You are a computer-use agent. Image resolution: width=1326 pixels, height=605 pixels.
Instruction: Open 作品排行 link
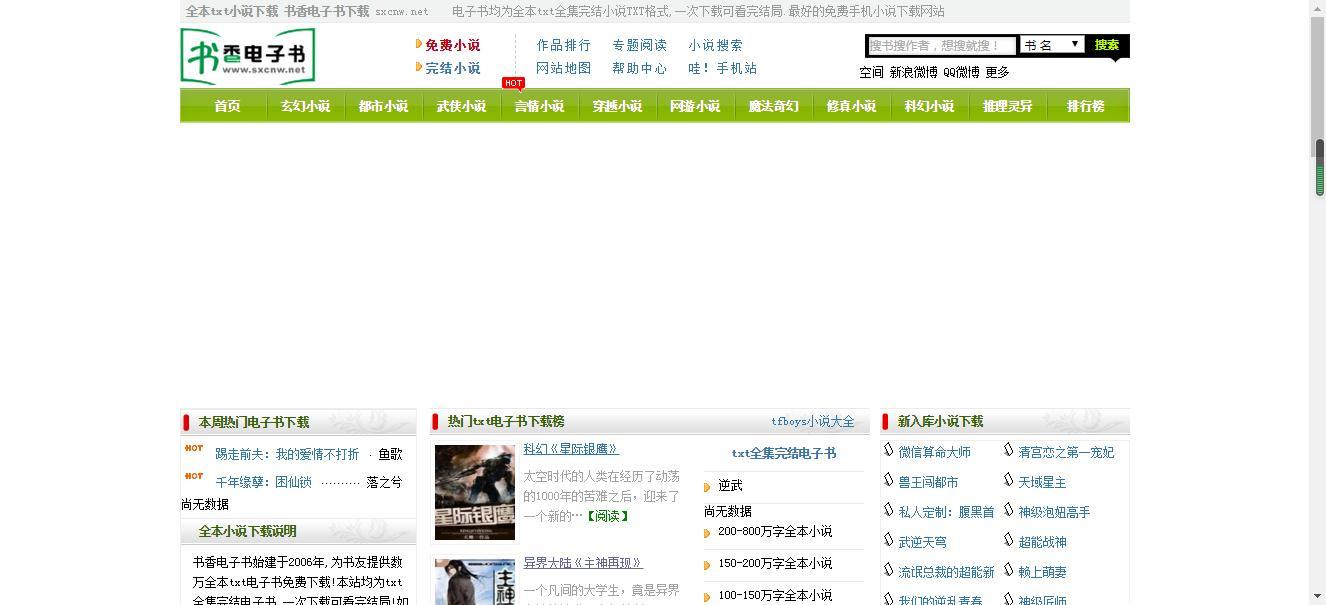tap(564, 45)
